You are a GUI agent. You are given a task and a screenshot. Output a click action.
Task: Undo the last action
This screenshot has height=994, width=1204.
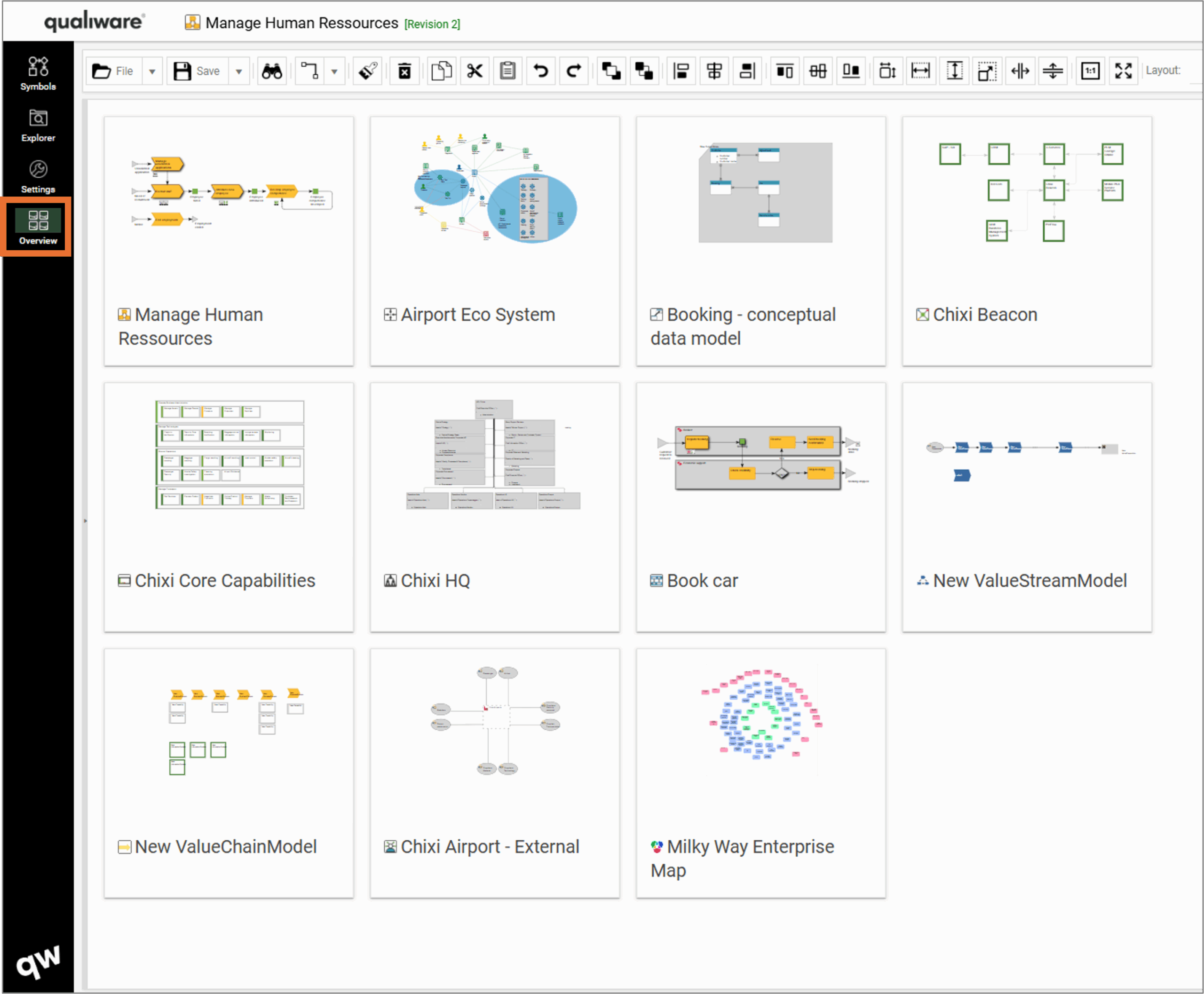540,71
